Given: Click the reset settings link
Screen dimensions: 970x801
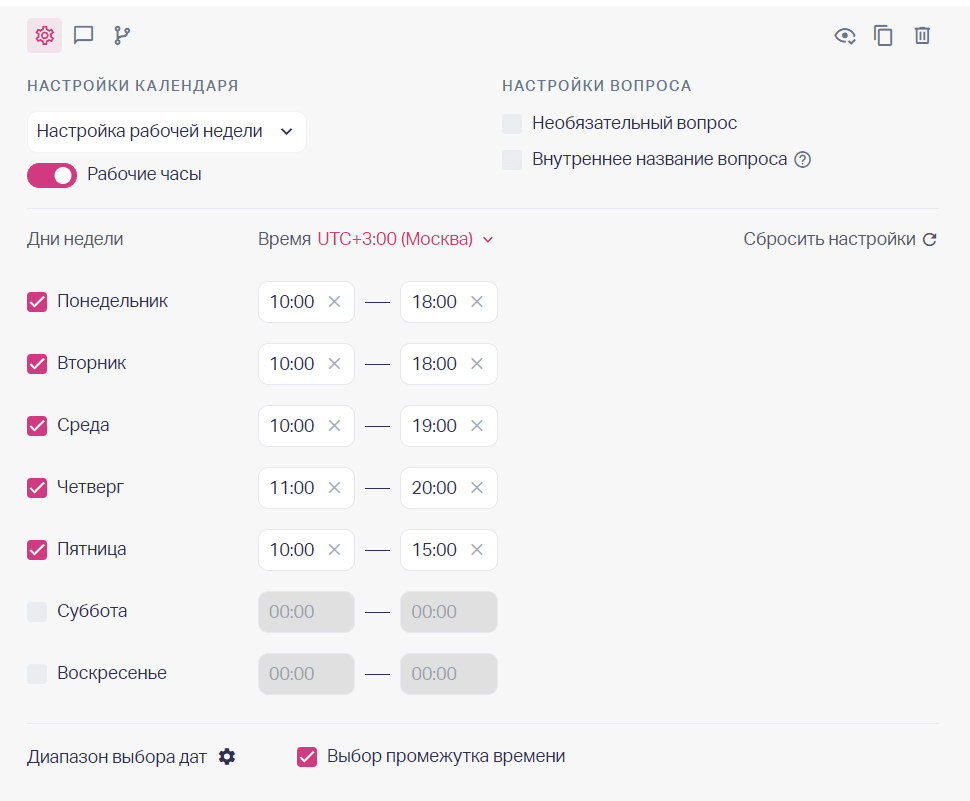Looking at the screenshot, I should point(840,240).
